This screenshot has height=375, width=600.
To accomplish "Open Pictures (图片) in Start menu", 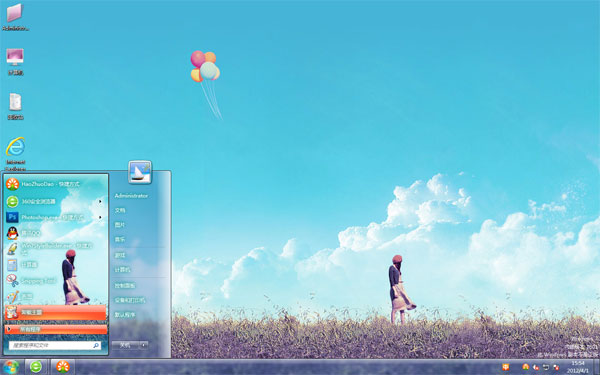I will [120, 225].
